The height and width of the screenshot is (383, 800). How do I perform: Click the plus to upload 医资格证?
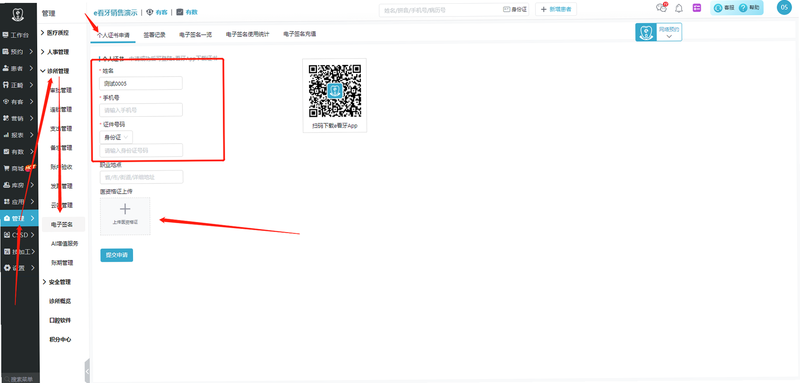[125, 209]
